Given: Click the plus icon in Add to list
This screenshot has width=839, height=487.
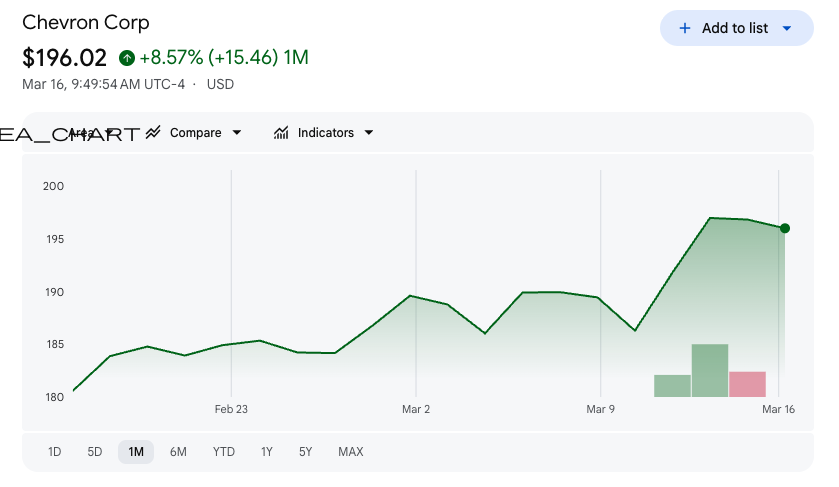Looking at the screenshot, I should pos(684,28).
